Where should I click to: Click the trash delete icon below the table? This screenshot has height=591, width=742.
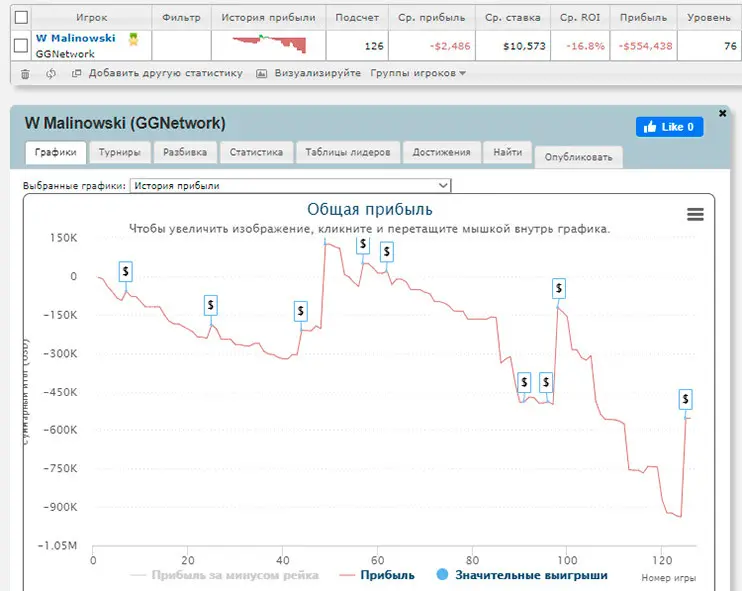(x=26, y=73)
